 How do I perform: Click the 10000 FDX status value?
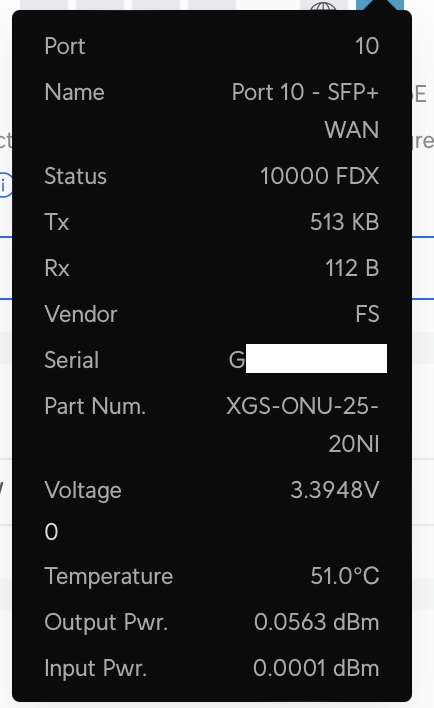(x=319, y=176)
